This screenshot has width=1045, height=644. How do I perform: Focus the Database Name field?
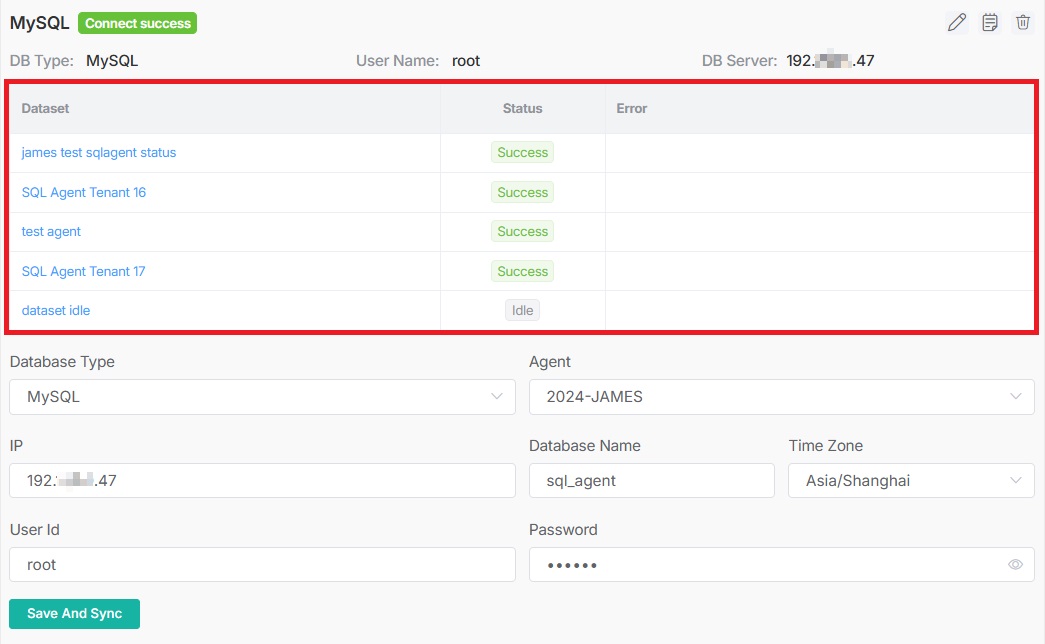[x=651, y=481]
